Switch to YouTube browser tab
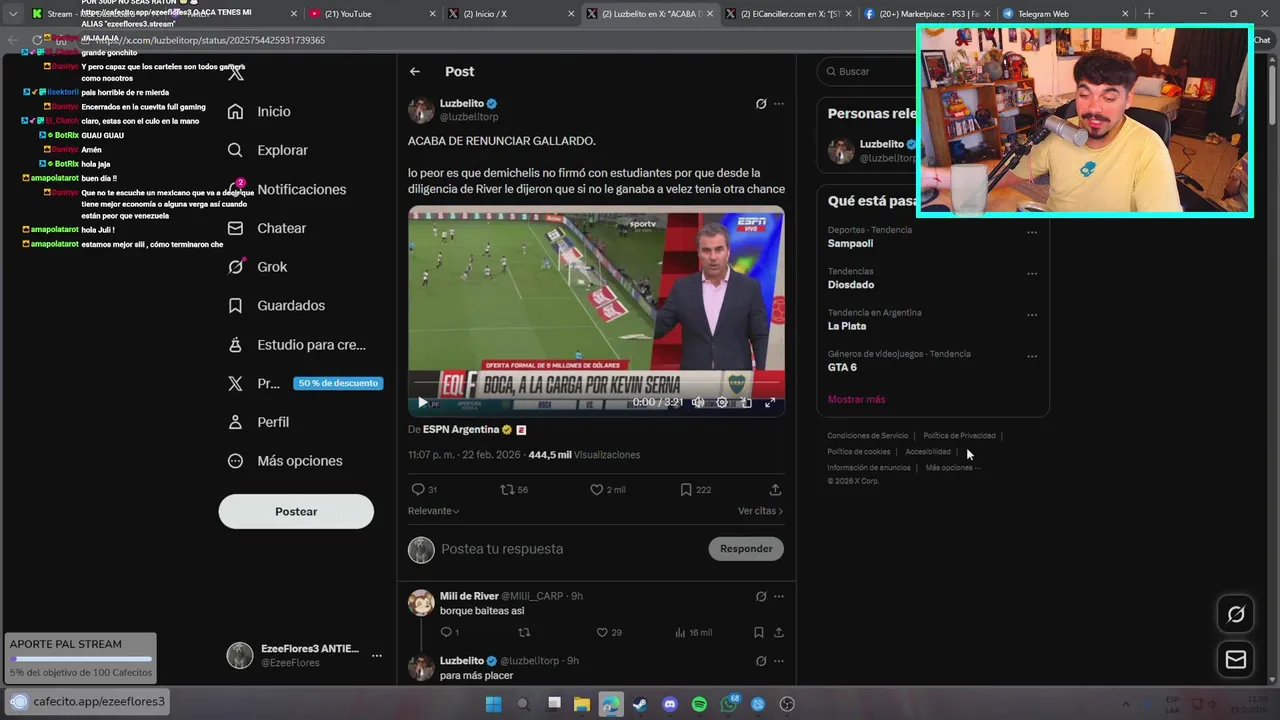 [x=372, y=14]
